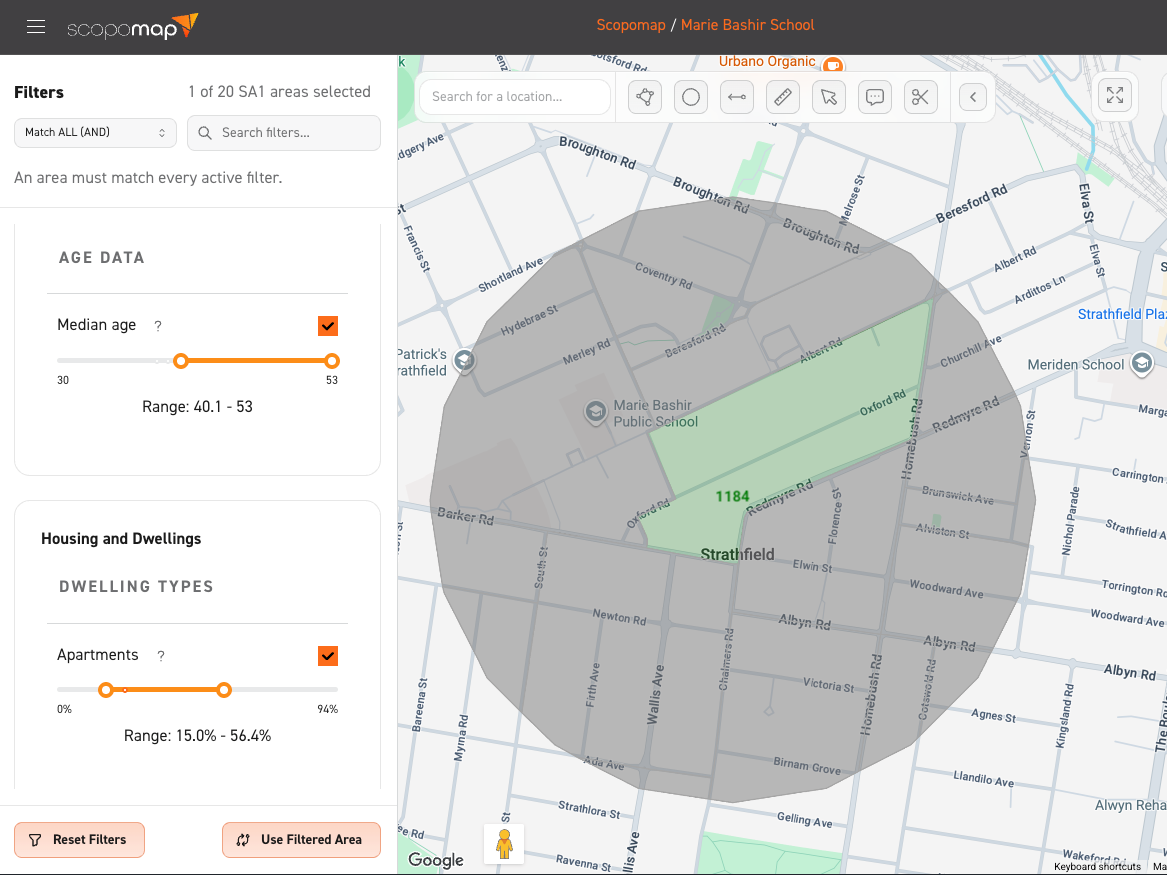Click the Apartments lower slider handle
This screenshot has width=1167, height=875.
(x=106, y=690)
